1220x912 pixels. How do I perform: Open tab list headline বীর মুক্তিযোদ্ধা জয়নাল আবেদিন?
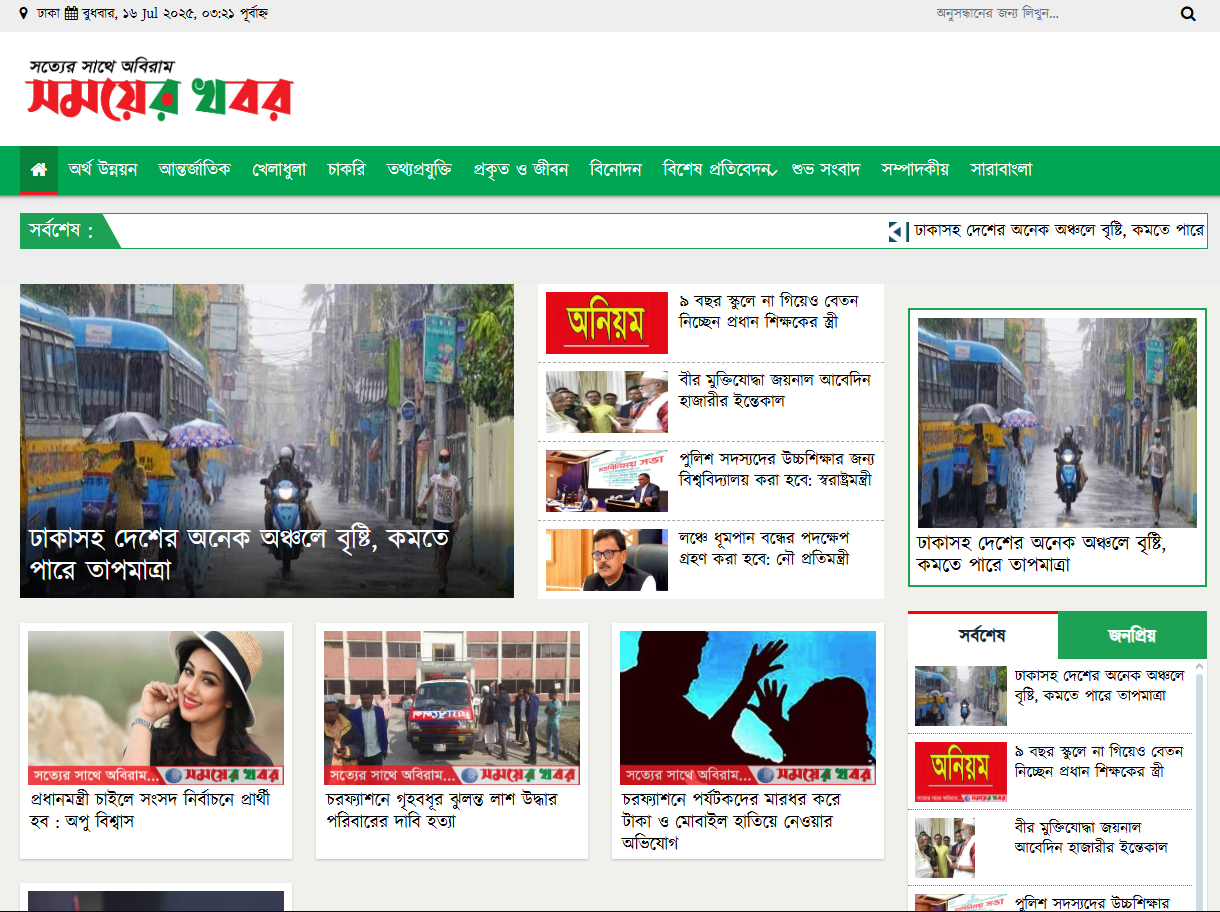coord(1091,837)
